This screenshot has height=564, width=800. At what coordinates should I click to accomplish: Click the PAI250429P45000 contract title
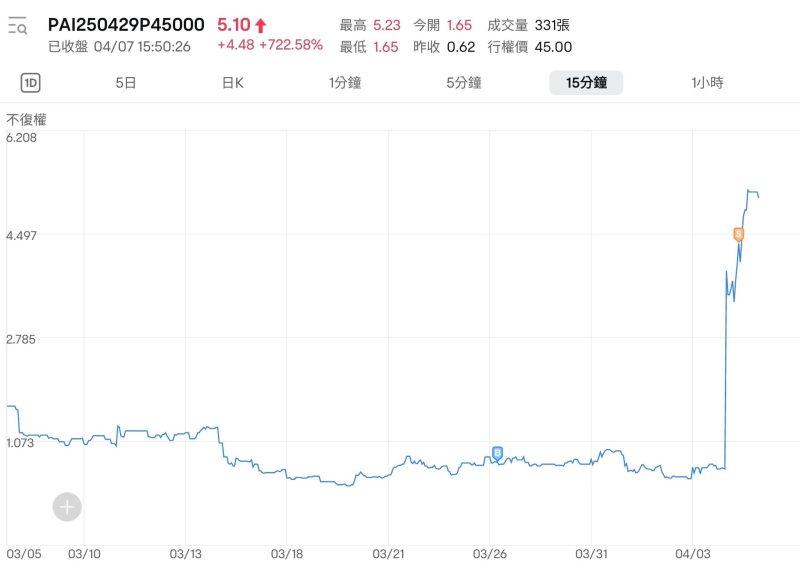point(126,24)
